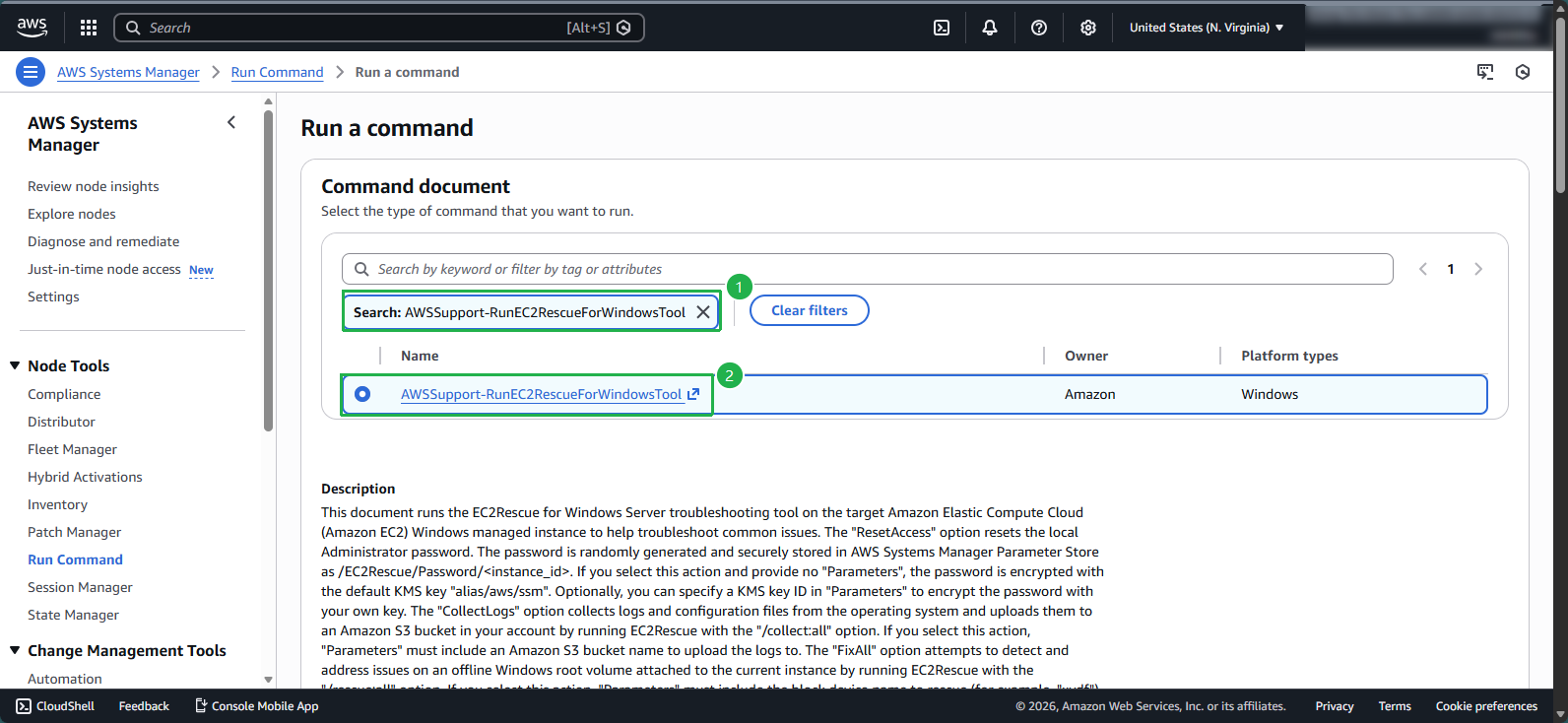Click the Platform types column header
Screen dimensions: 1568x723
1289,356
